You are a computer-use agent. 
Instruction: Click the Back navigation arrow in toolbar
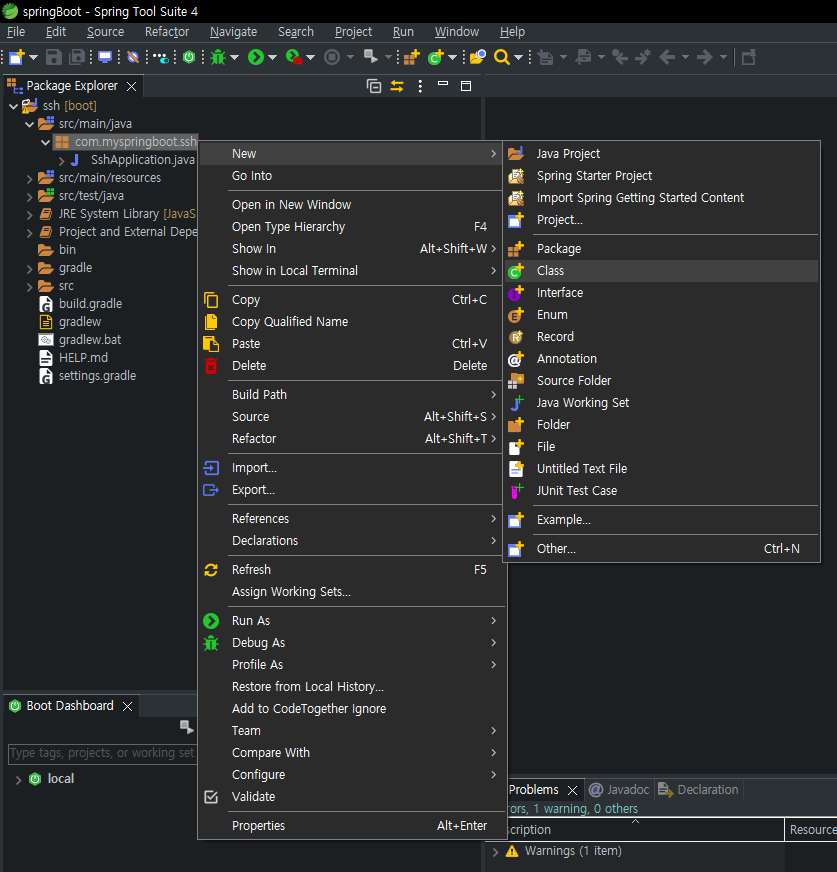(x=667, y=57)
